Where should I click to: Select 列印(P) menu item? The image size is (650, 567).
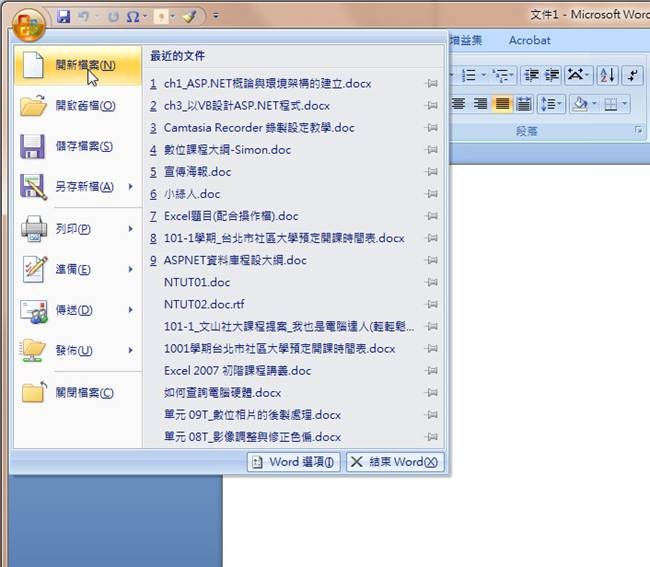78,229
